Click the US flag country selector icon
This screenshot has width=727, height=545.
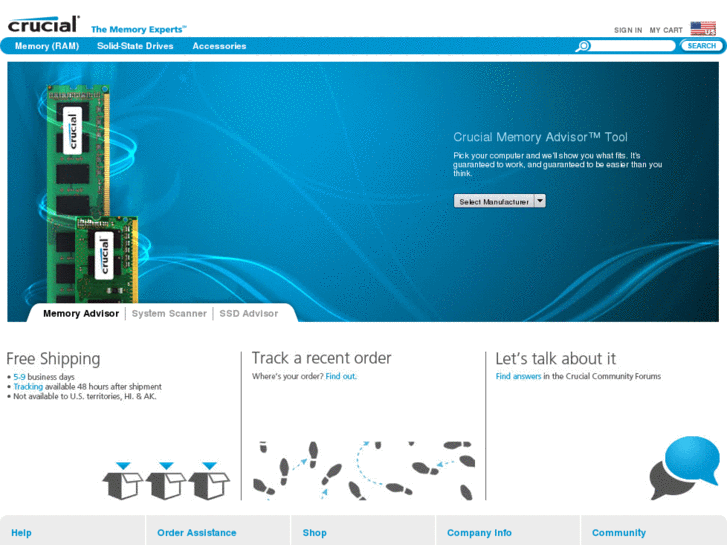click(703, 28)
